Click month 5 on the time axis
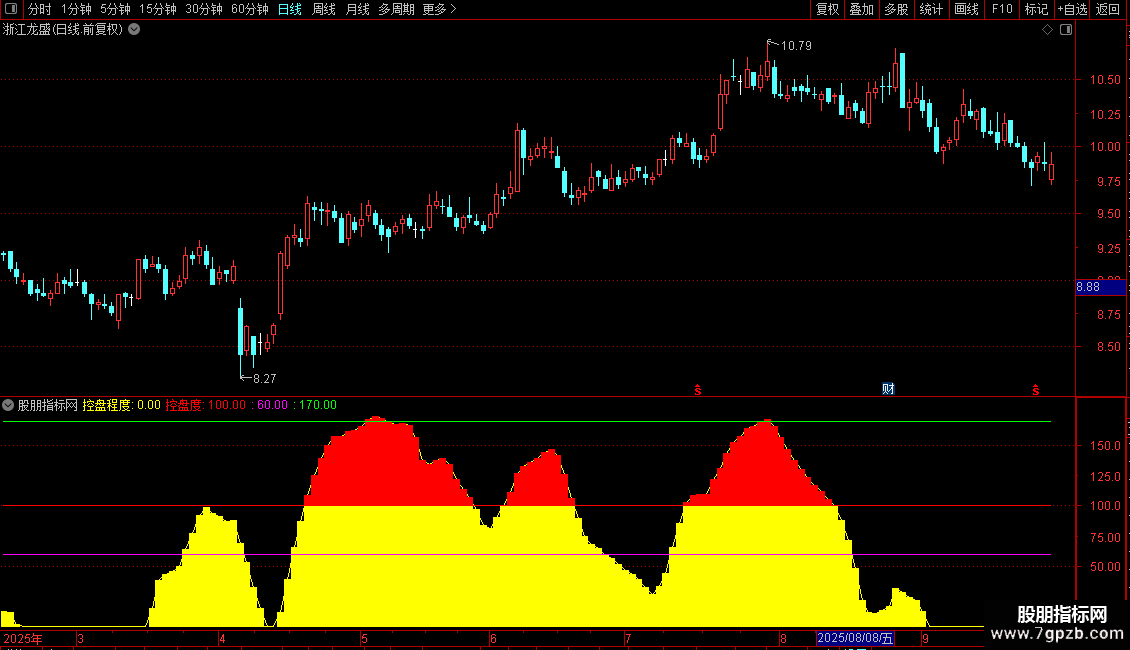This screenshot has height=650, width=1130. (365, 638)
